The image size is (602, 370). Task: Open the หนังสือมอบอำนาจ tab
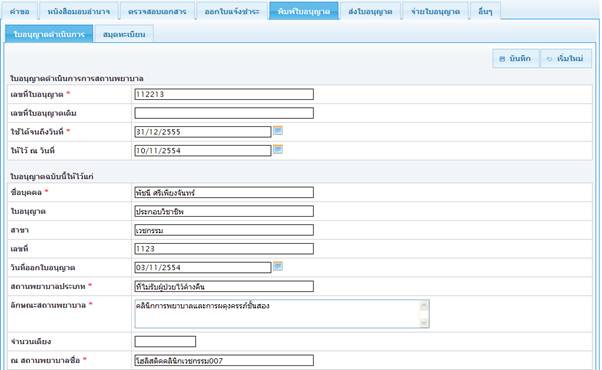point(79,11)
